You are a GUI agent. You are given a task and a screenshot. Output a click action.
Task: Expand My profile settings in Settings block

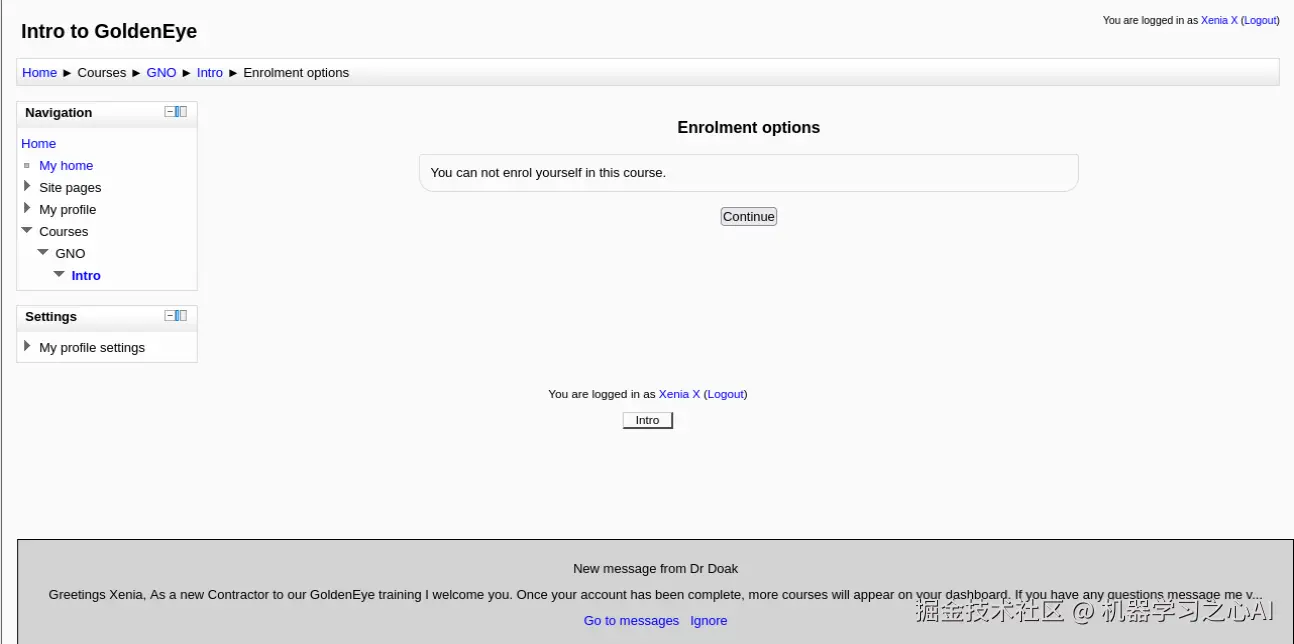27,346
